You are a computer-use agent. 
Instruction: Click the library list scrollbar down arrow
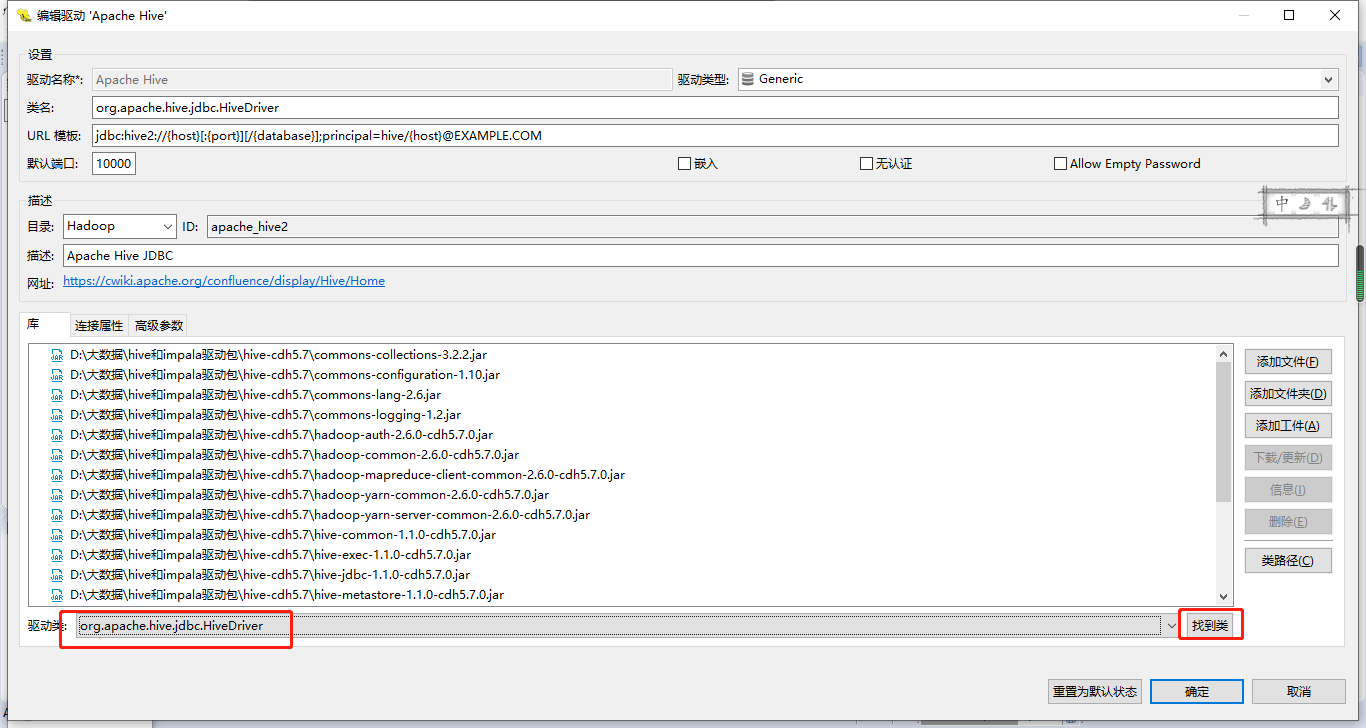click(x=1223, y=597)
